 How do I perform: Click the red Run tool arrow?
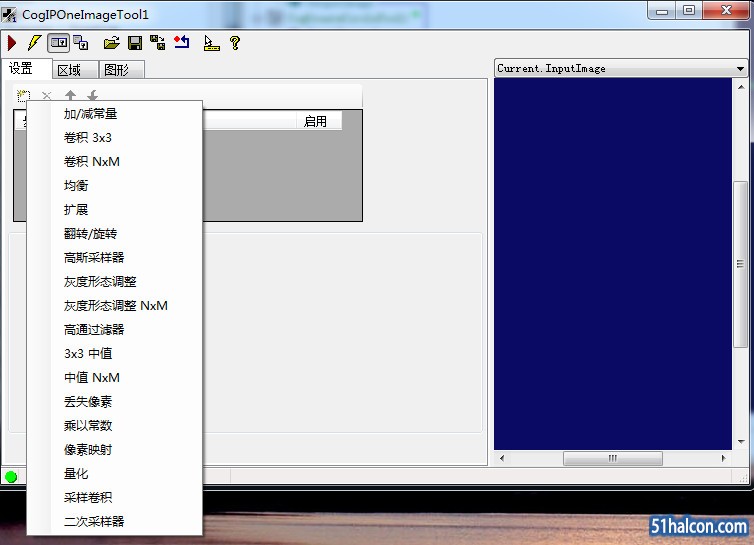[12, 43]
